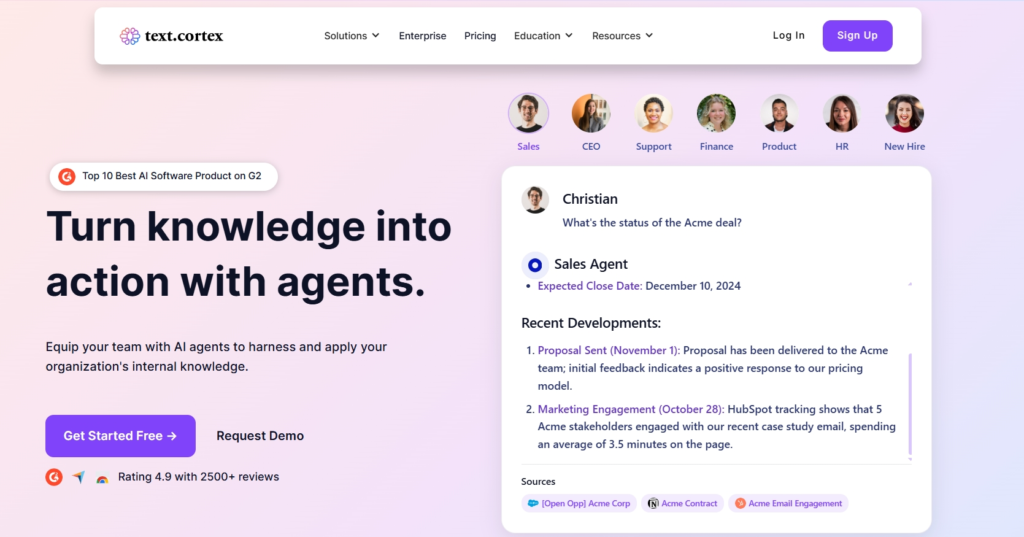
Task: Click the Product tab label
Action: click(779, 146)
